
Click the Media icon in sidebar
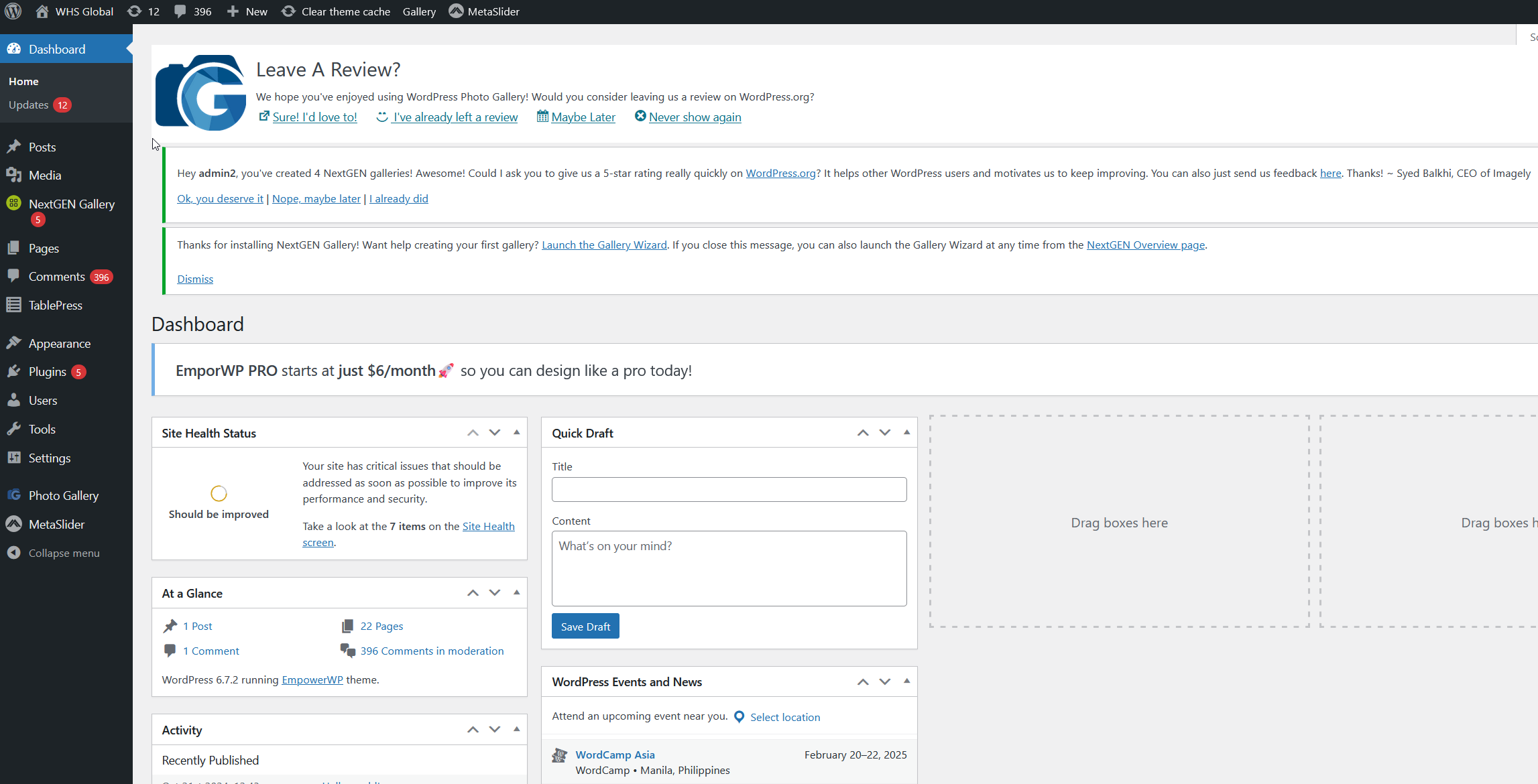click(14, 175)
